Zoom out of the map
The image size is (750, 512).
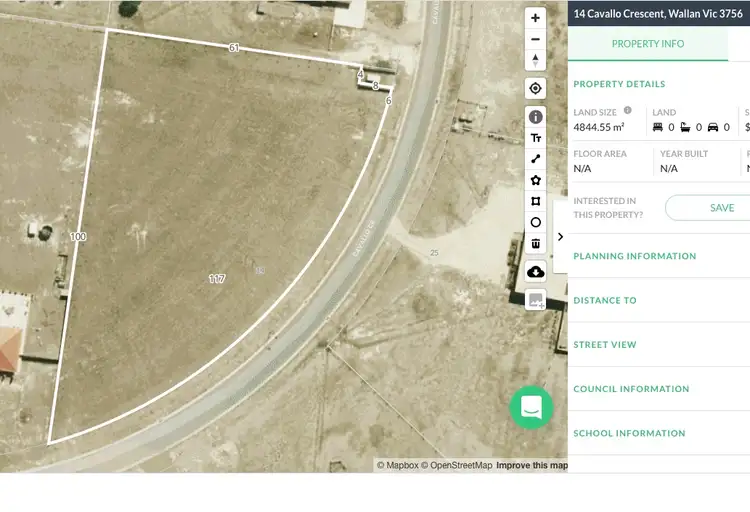click(536, 39)
